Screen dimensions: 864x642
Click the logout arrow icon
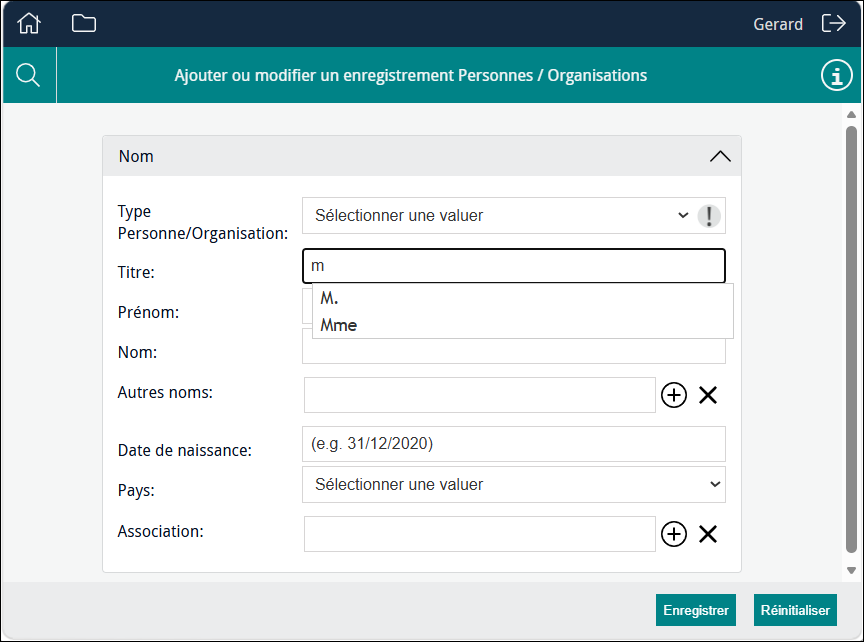click(833, 23)
